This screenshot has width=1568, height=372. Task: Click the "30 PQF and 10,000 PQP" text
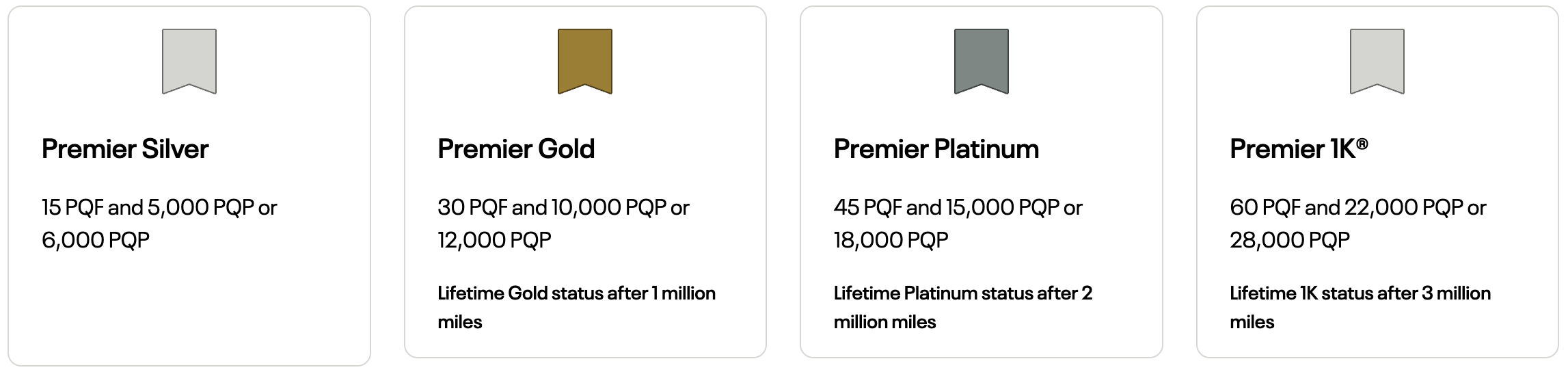click(x=552, y=207)
